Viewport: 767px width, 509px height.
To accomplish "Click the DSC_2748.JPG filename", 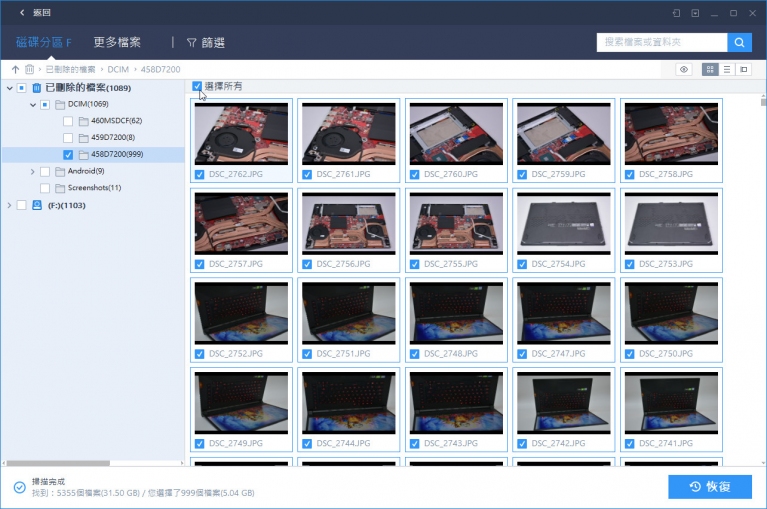I will (451, 354).
